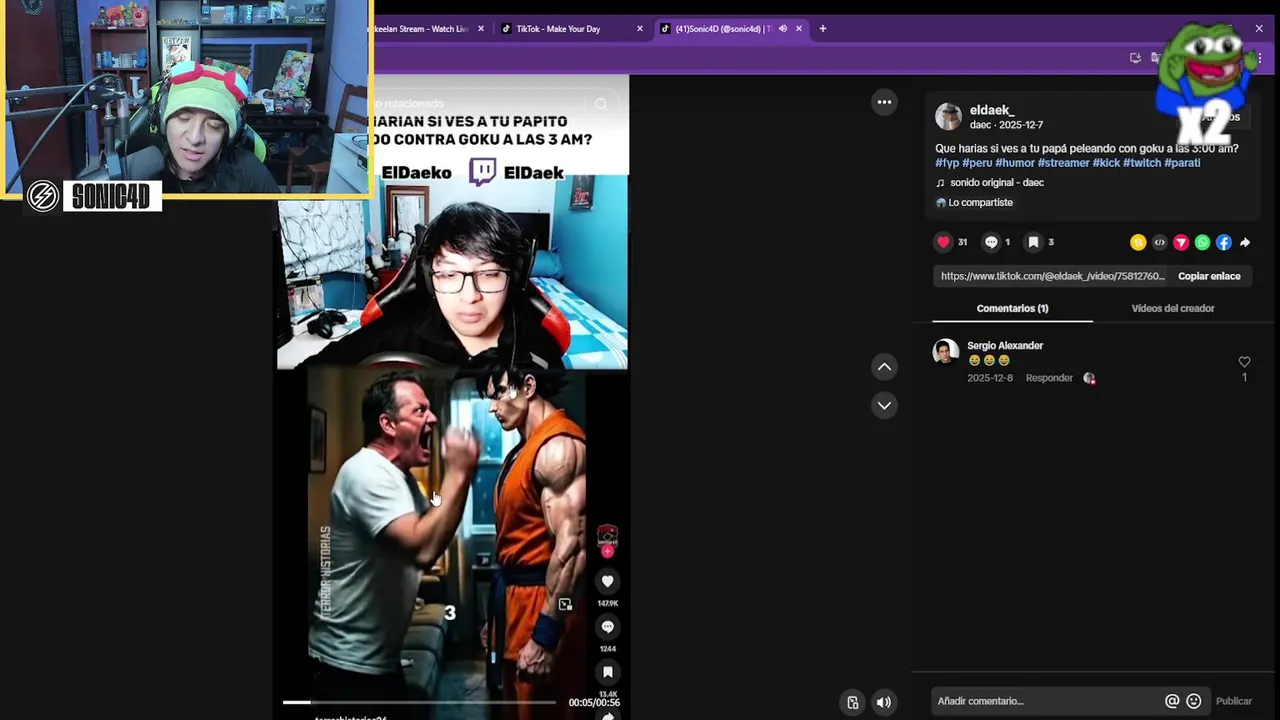The height and width of the screenshot is (720, 1280).
Task: Close the TikTok Make Your Day tab
Action: (640, 29)
